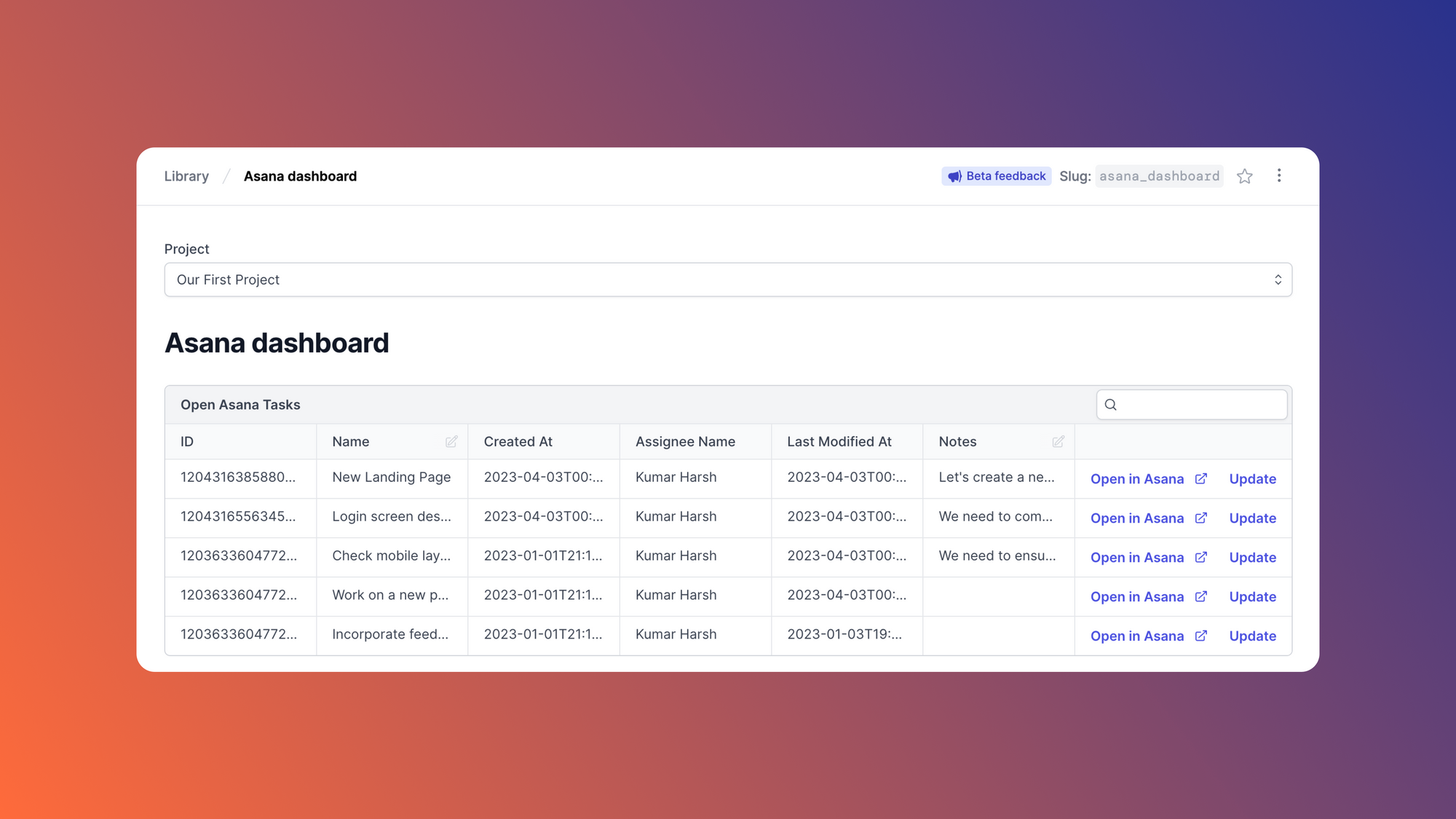The width and height of the screenshot is (1456, 819).
Task: Click the search magnifier icon in the table
Action: click(x=1111, y=405)
